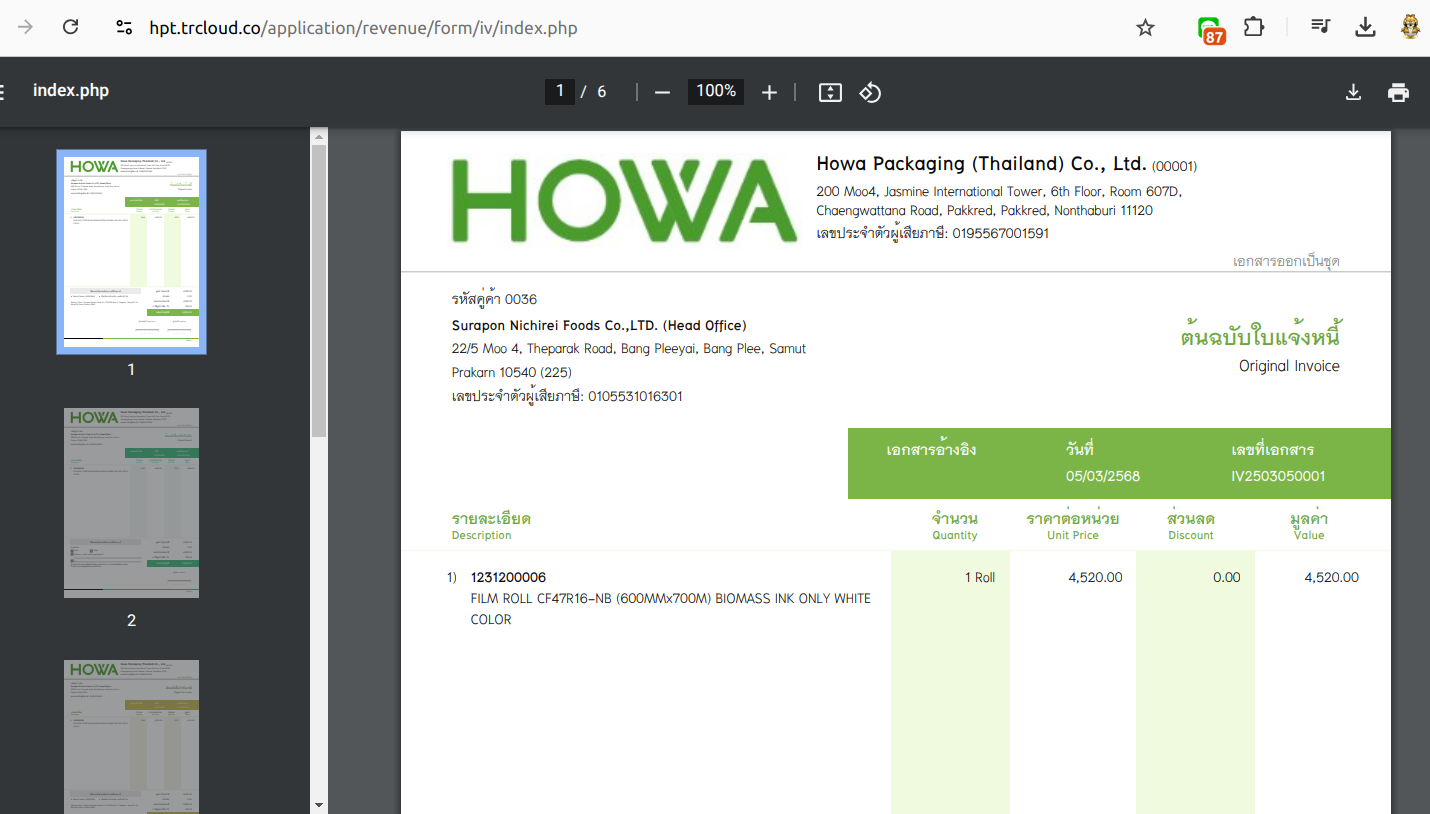Screen dimensions: 1430x814
Task: Click the Quantity column header
Action: 955,526
